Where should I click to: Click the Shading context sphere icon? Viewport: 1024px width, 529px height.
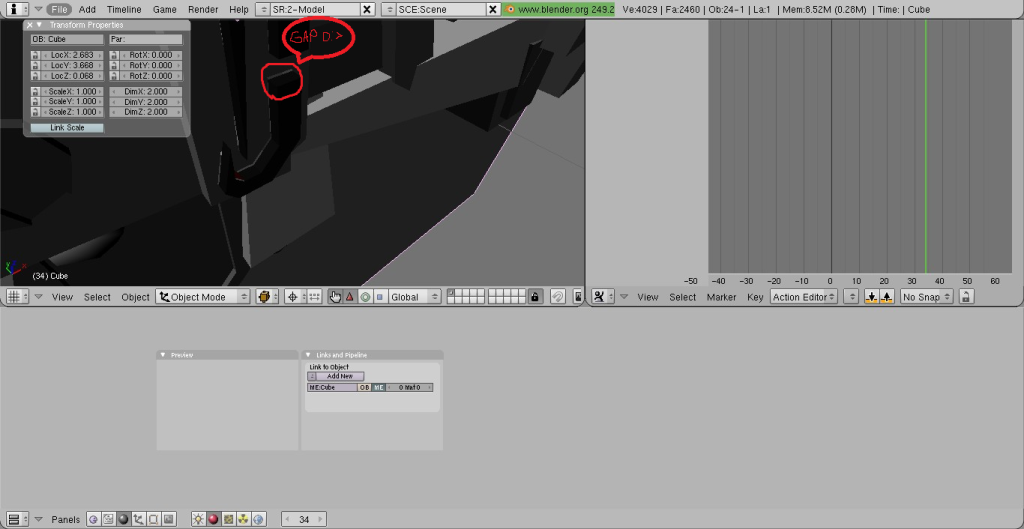click(x=123, y=519)
